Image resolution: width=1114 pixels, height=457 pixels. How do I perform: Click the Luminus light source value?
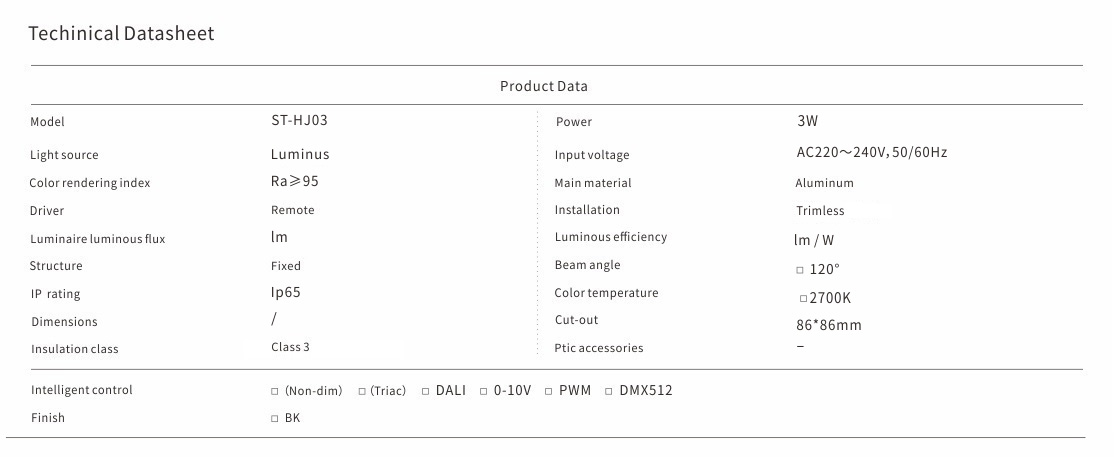point(300,154)
